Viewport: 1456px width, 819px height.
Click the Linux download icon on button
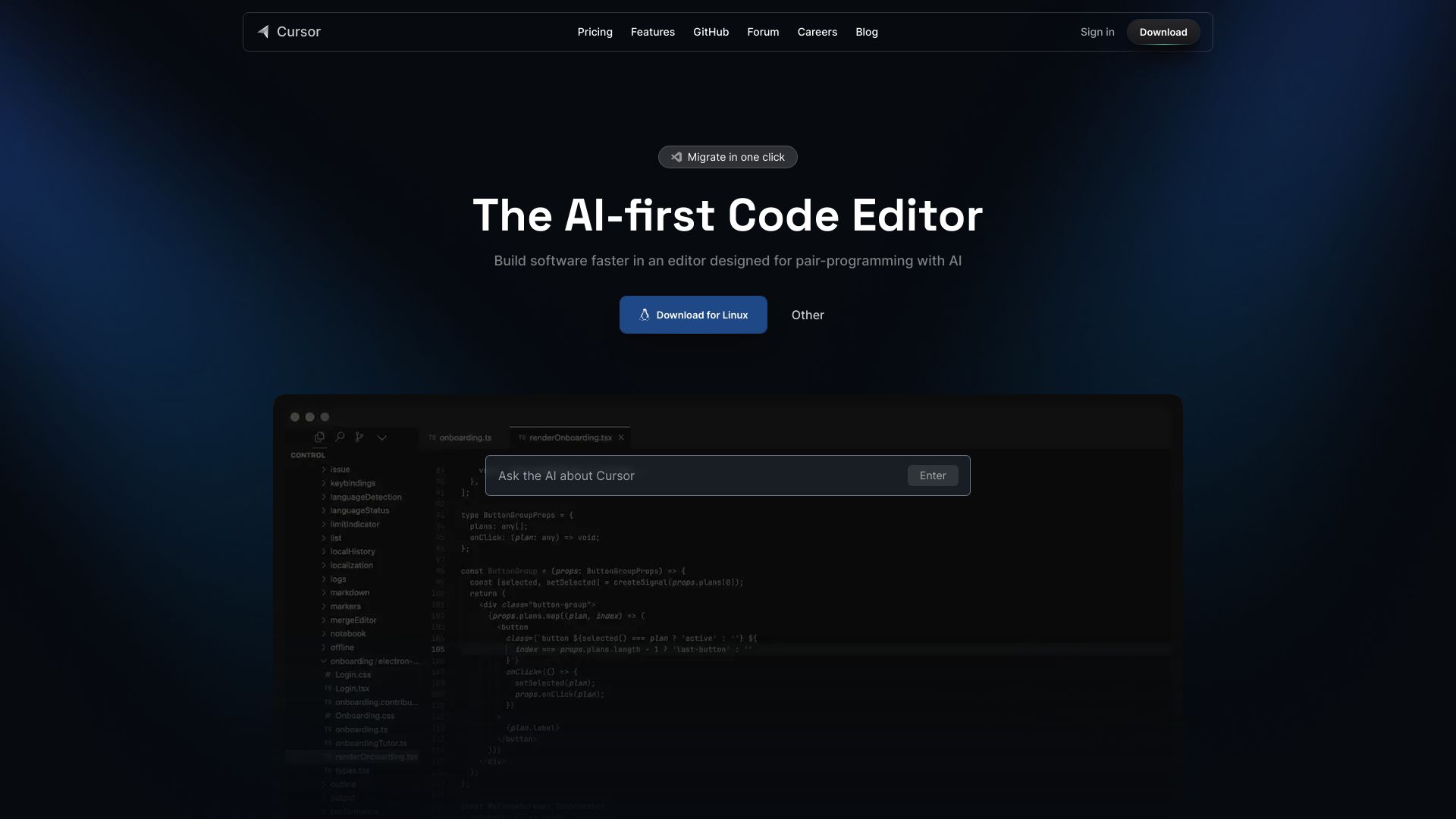click(x=644, y=314)
